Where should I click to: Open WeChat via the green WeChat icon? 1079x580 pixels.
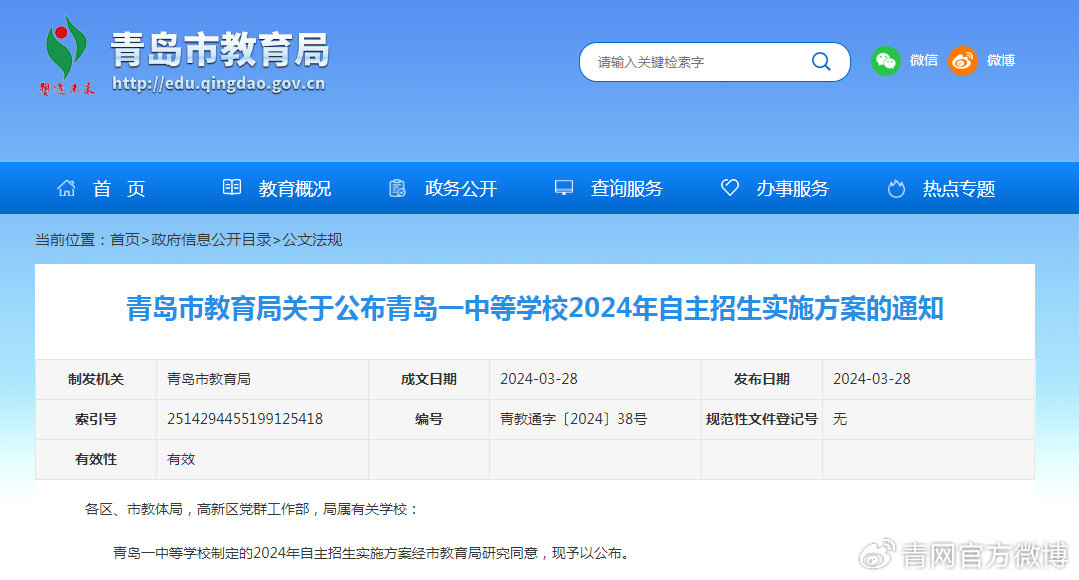(884, 61)
